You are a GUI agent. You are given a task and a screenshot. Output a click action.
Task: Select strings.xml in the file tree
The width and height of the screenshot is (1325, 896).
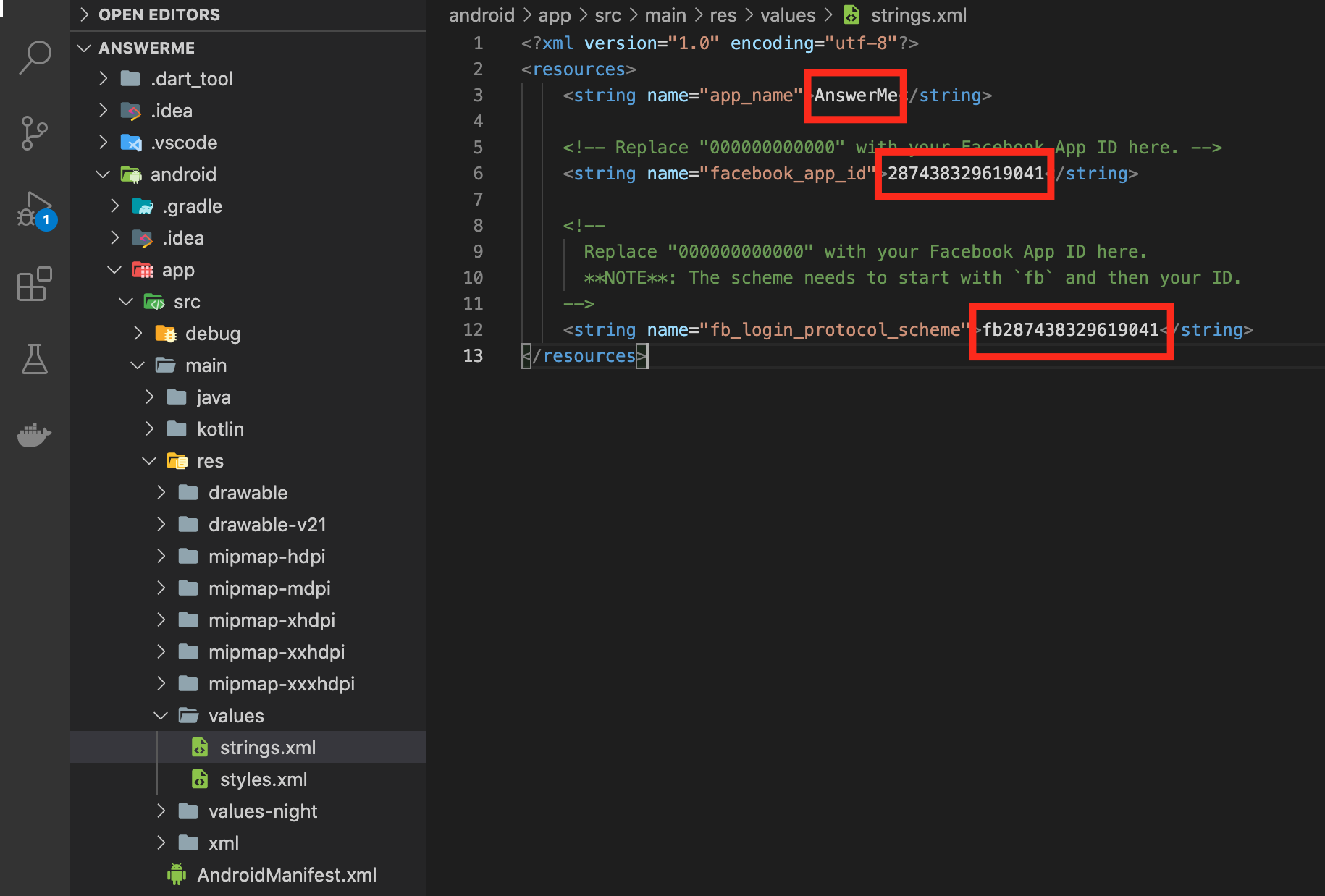tap(248, 747)
